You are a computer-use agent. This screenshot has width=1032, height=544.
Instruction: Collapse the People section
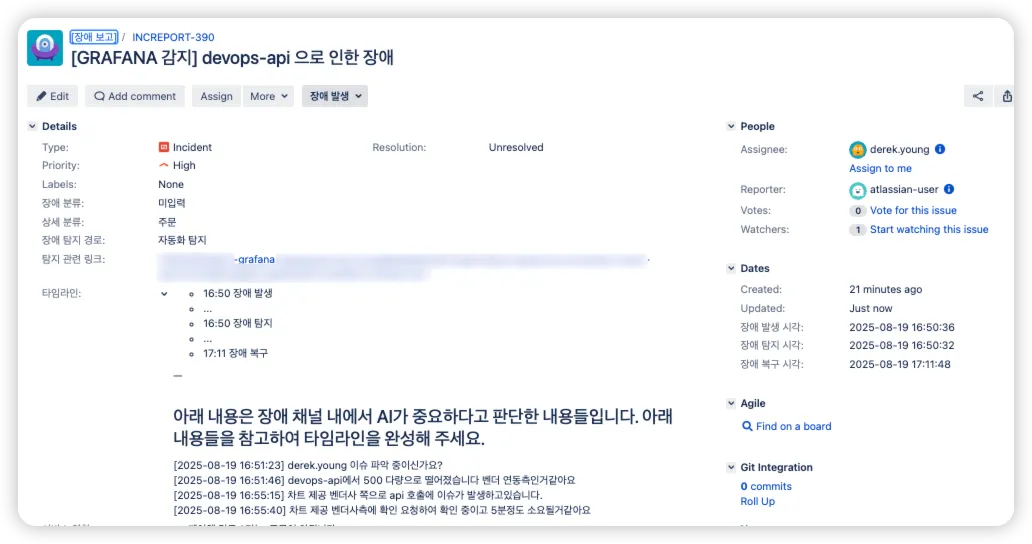tap(731, 126)
